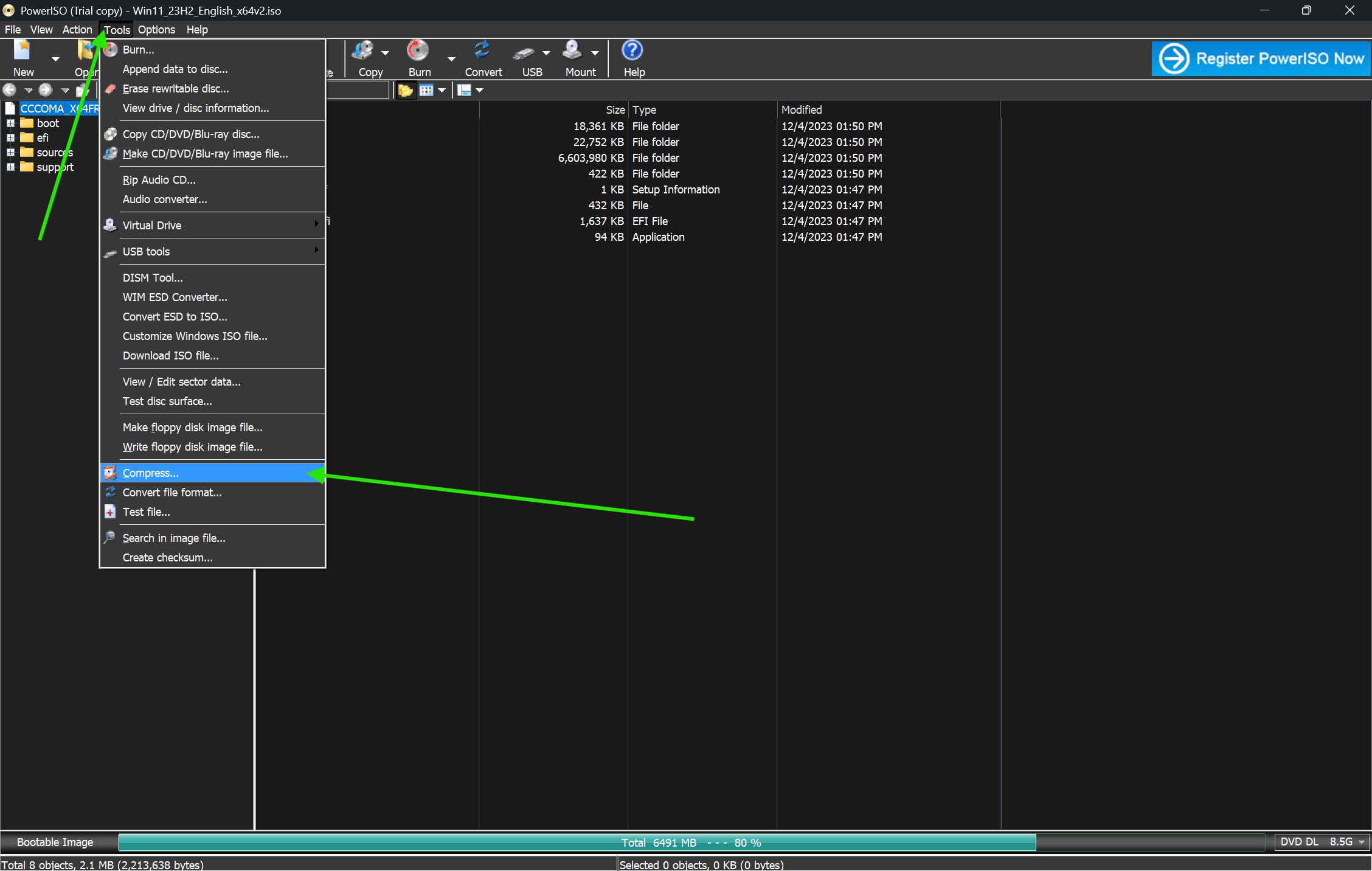1372x871 pixels.
Task: Click the Folders view toggle icon
Action: click(405, 91)
